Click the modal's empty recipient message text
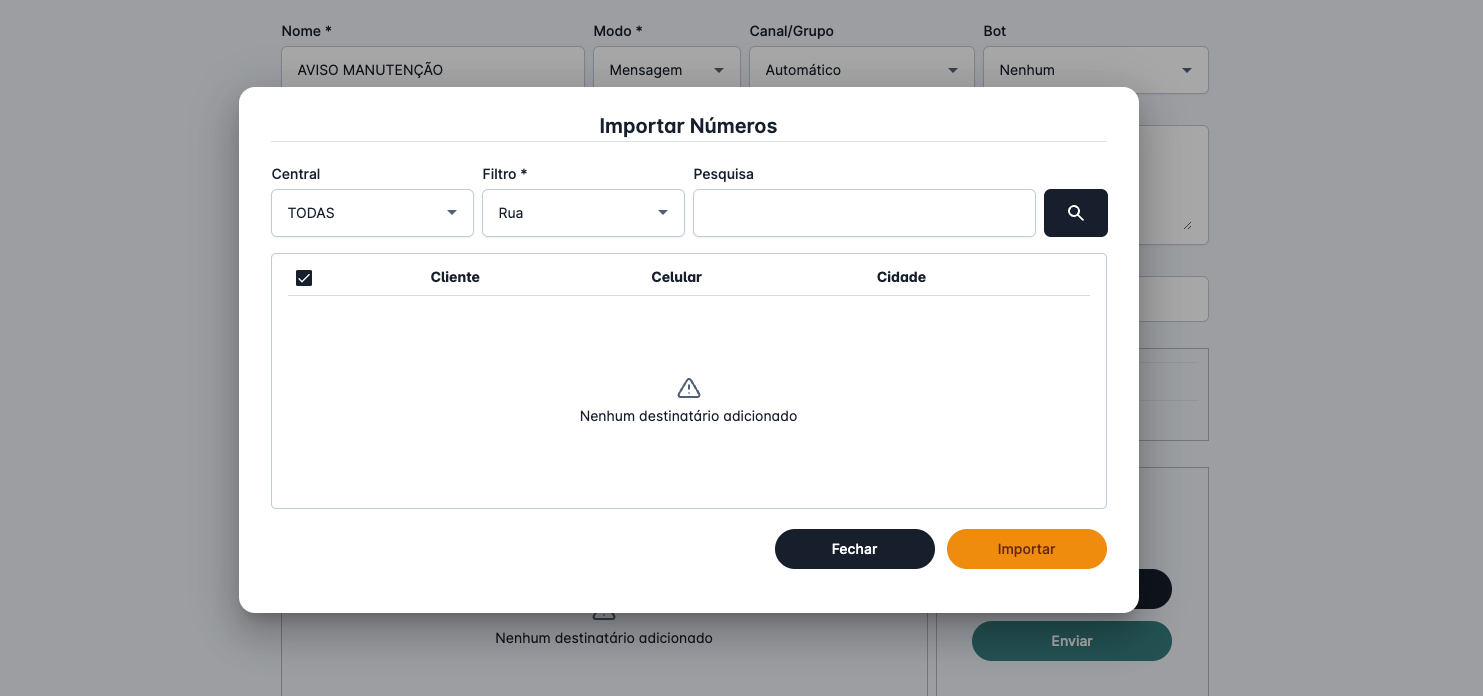The width and height of the screenshot is (1483, 696). (x=688, y=416)
